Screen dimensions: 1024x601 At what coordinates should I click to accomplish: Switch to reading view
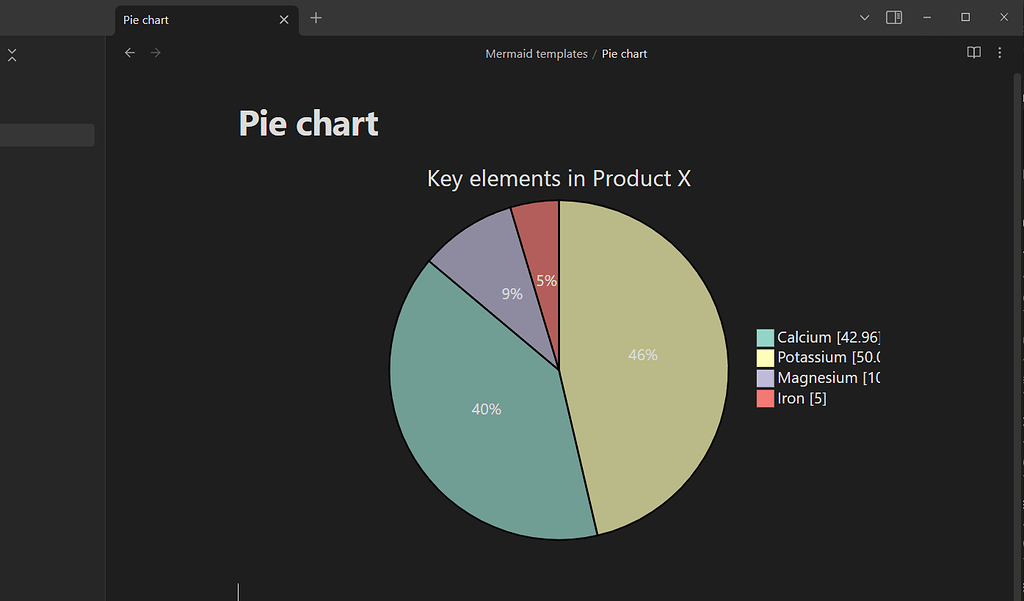tap(973, 52)
